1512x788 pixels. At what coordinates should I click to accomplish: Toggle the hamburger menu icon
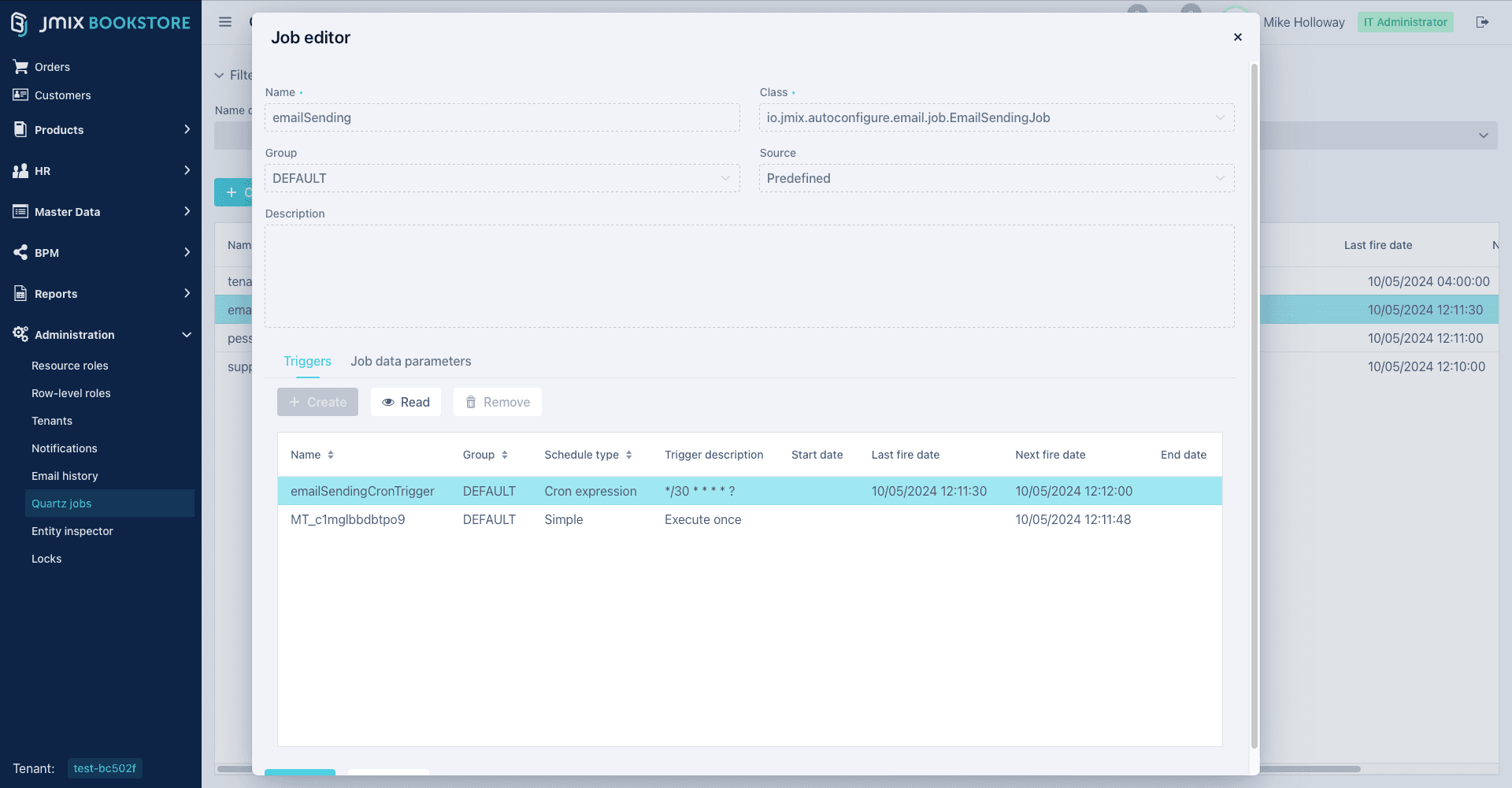click(225, 22)
